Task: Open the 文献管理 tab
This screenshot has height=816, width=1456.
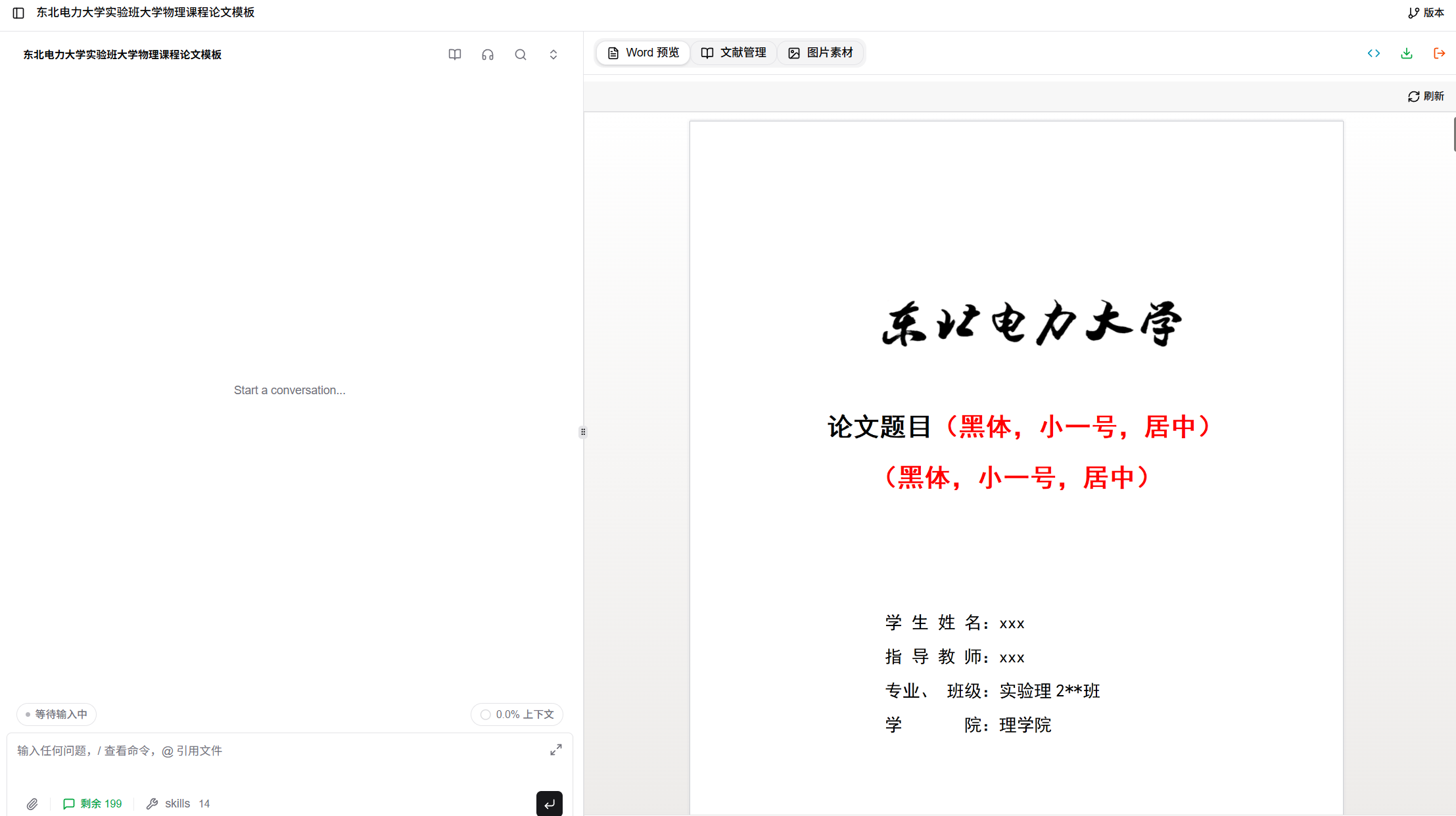Action: click(x=734, y=53)
